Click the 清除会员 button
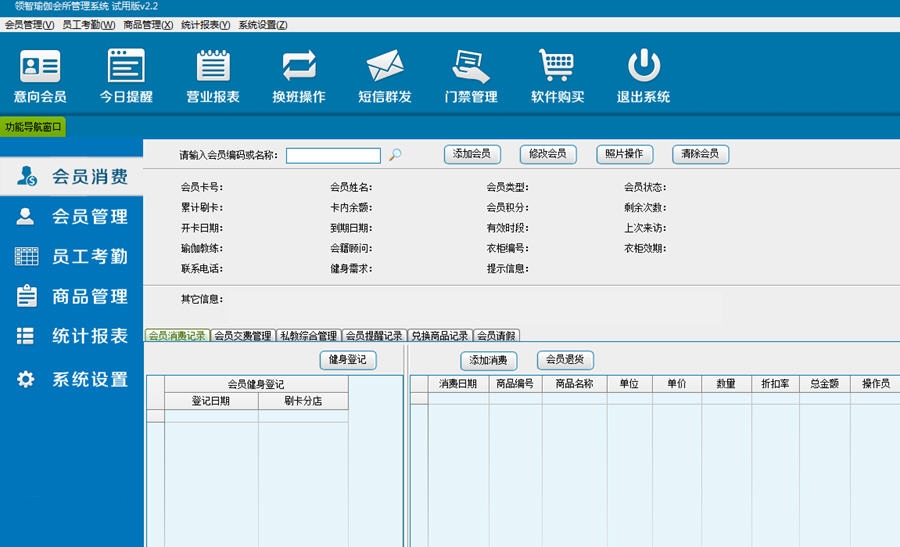The image size is (900, 547). [x=700, y=154]
